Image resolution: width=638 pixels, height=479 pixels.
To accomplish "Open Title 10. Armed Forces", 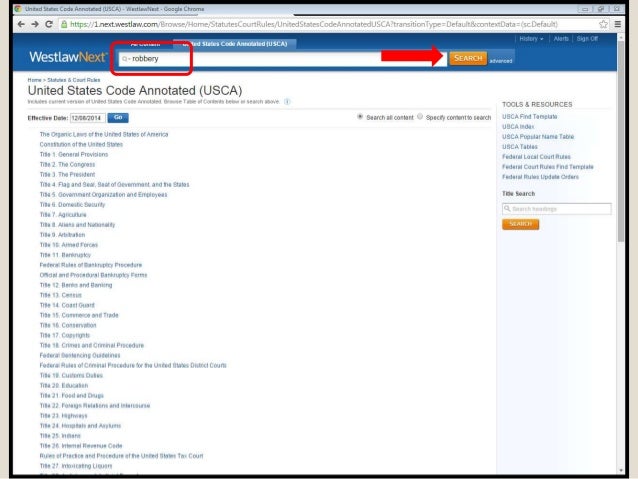I will point(69,245).
